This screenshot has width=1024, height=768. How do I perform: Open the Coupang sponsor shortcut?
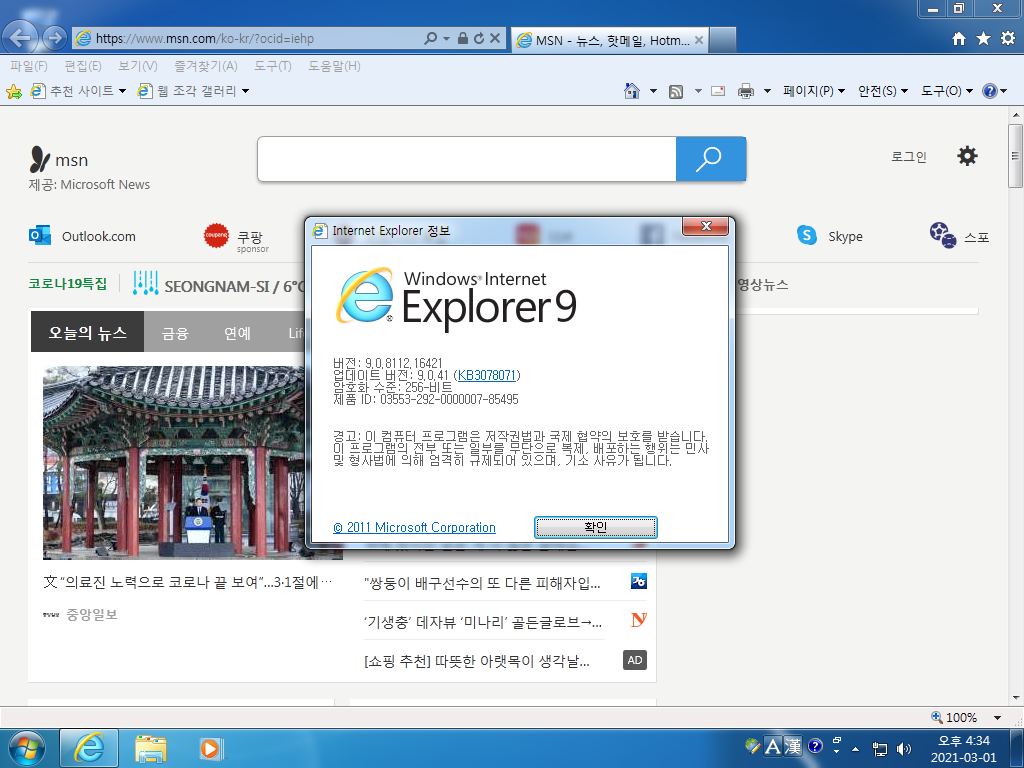click(236, 237)
